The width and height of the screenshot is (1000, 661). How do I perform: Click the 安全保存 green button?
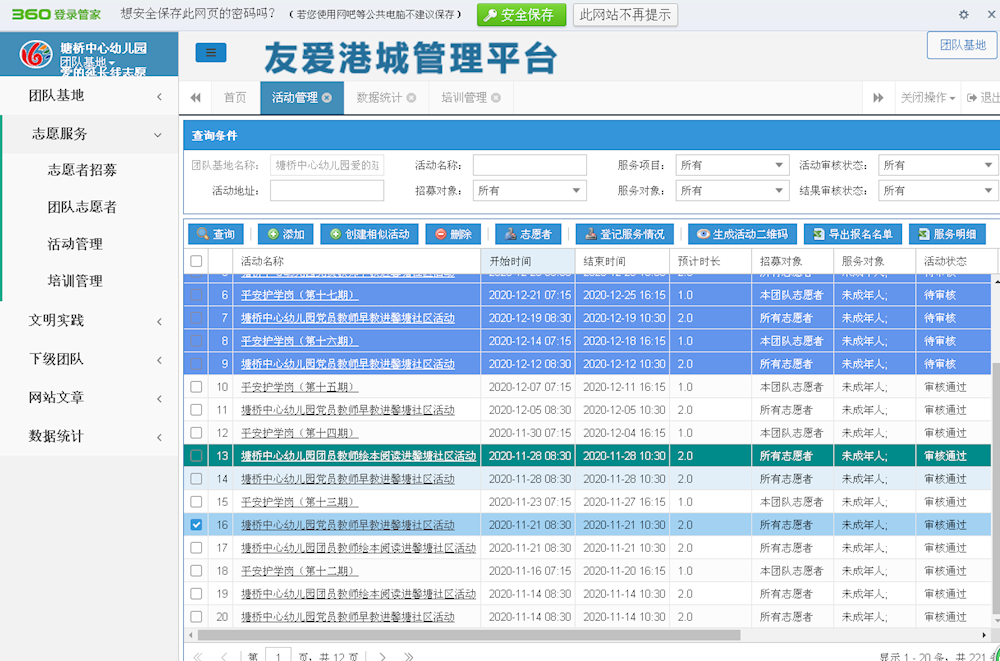point(521,14)
